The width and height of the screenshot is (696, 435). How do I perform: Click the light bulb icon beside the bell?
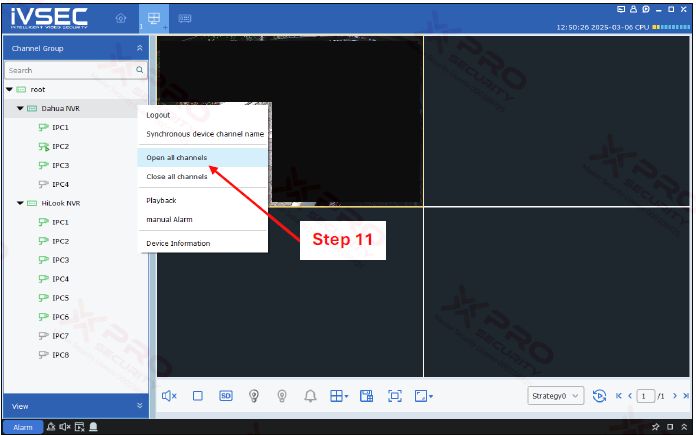tap(282, 396)
